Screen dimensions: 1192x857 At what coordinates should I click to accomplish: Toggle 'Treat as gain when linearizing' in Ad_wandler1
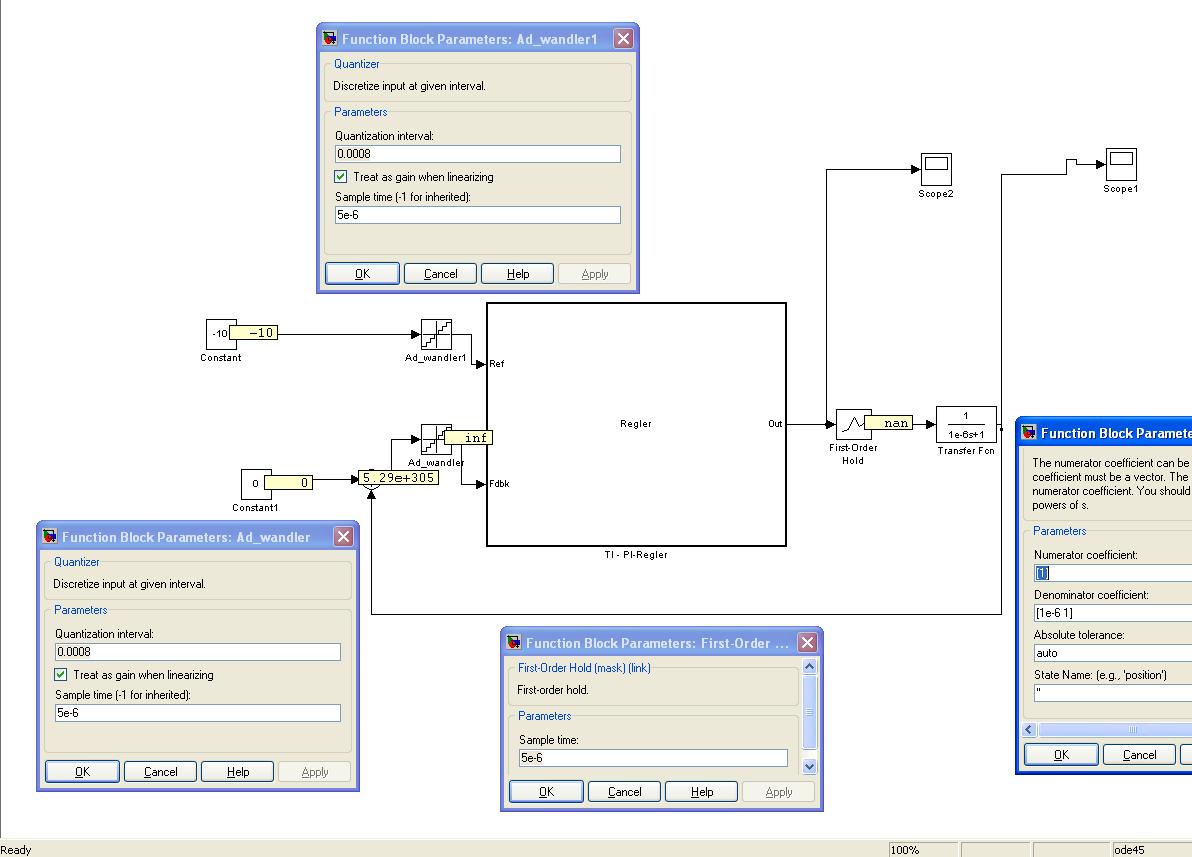341,177
